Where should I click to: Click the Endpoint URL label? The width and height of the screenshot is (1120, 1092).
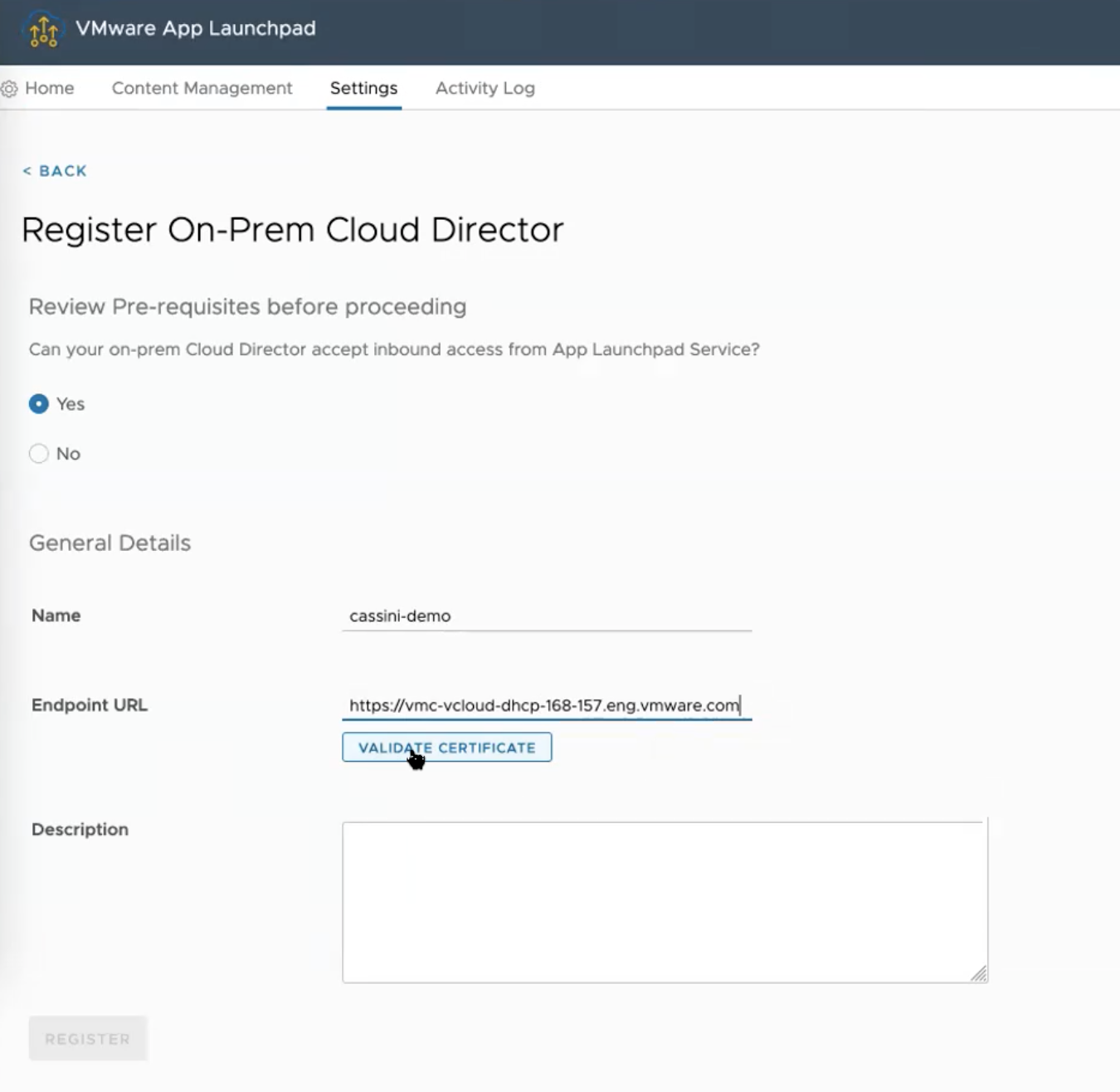(90, 705)
